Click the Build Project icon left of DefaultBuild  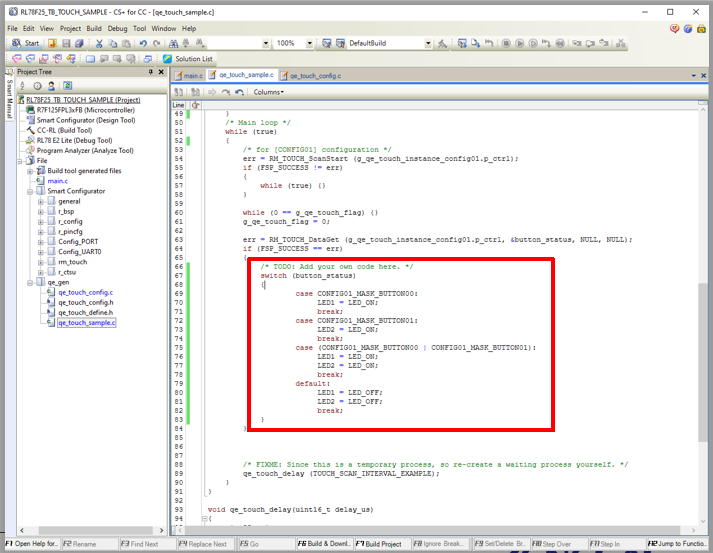tap(326, 43)
